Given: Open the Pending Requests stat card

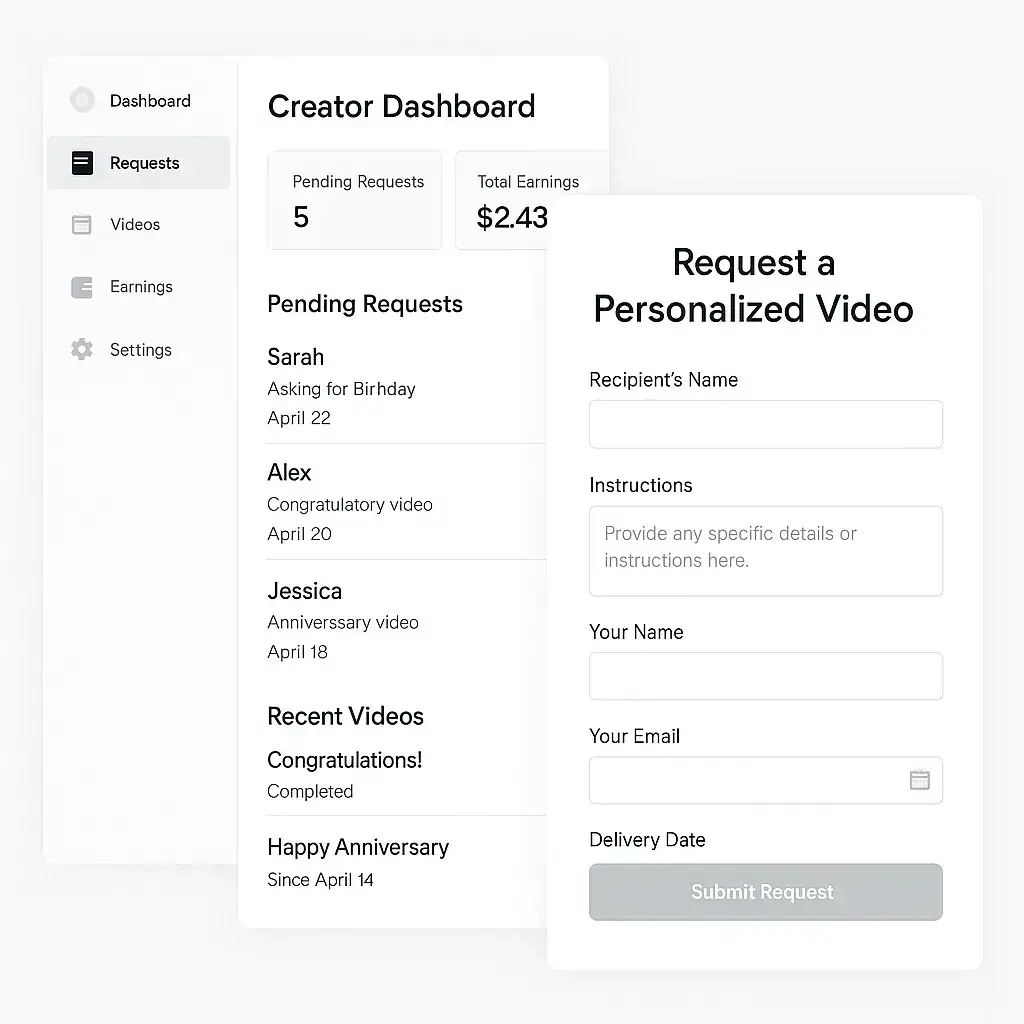Looking at the screenshot, I should point(355,200).
